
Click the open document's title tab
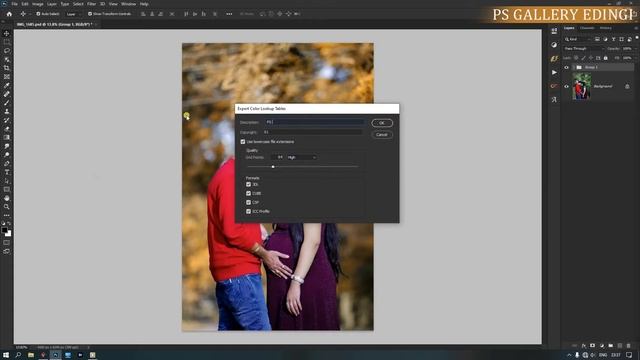point(55,24)
